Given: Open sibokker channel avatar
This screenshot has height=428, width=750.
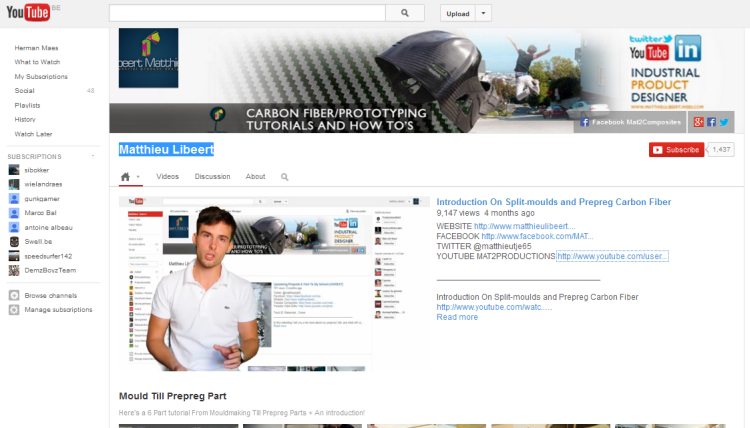Looking at the screenshot, I should [x=14, y=170].
